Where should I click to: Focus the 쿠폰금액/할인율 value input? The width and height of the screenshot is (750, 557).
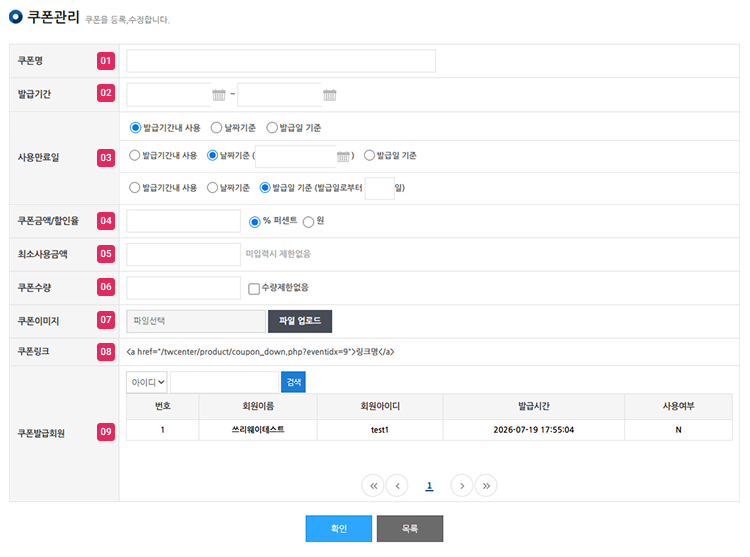(183, 221)
